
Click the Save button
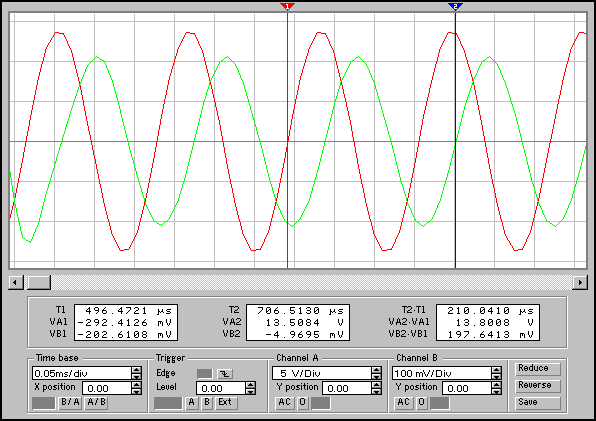[x=538, y=403]
